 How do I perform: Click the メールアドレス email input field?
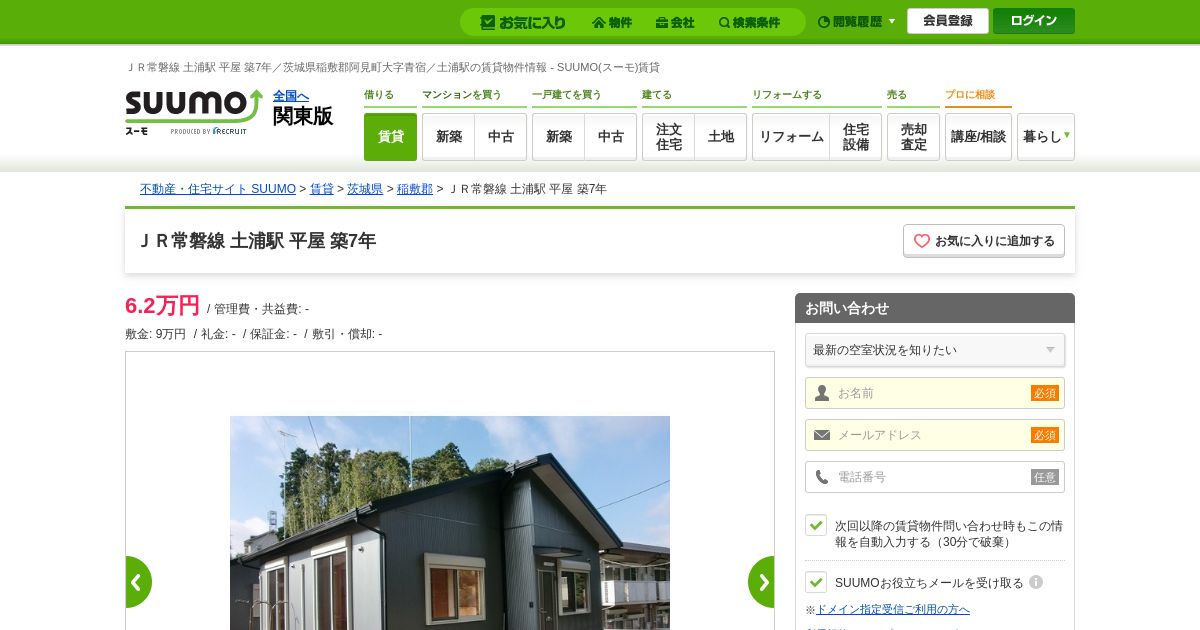[x=935, y=435]
